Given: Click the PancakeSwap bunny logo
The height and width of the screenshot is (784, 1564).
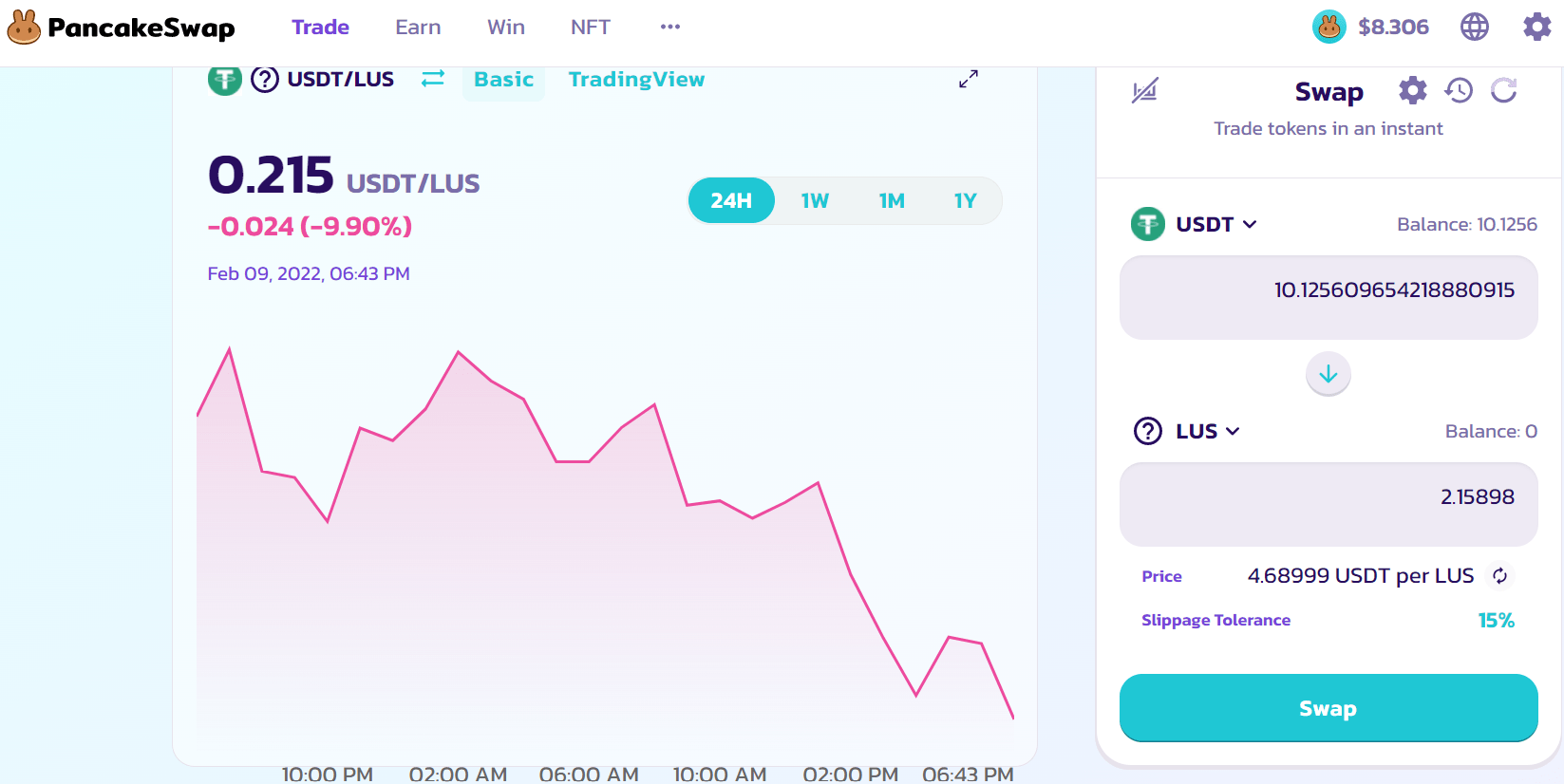Looking at the screenshot, I should pyautogui.click(x=25, y=28).
